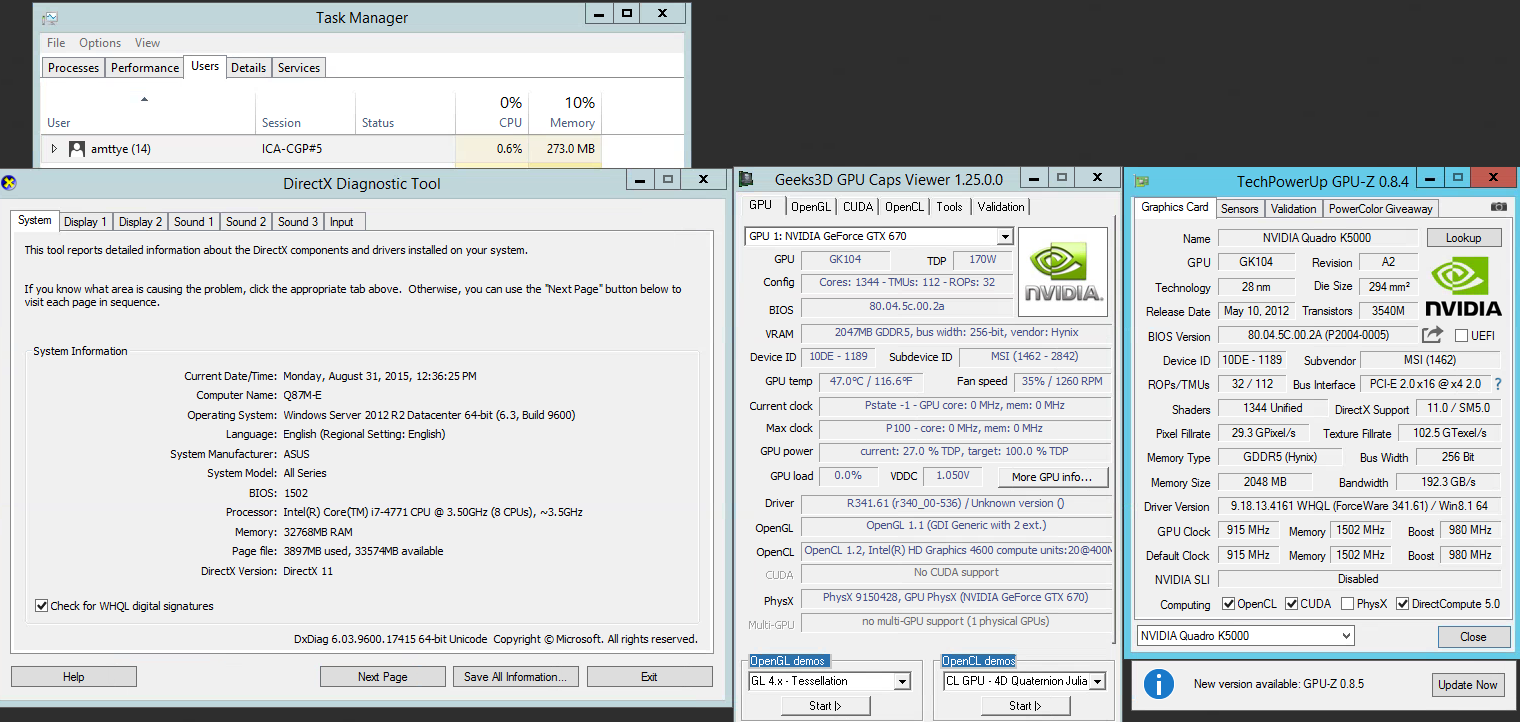This screenshot has width=1520, height=722.
Task: Click the GPU Caps Viewer title bar icon
Action: 745,179
